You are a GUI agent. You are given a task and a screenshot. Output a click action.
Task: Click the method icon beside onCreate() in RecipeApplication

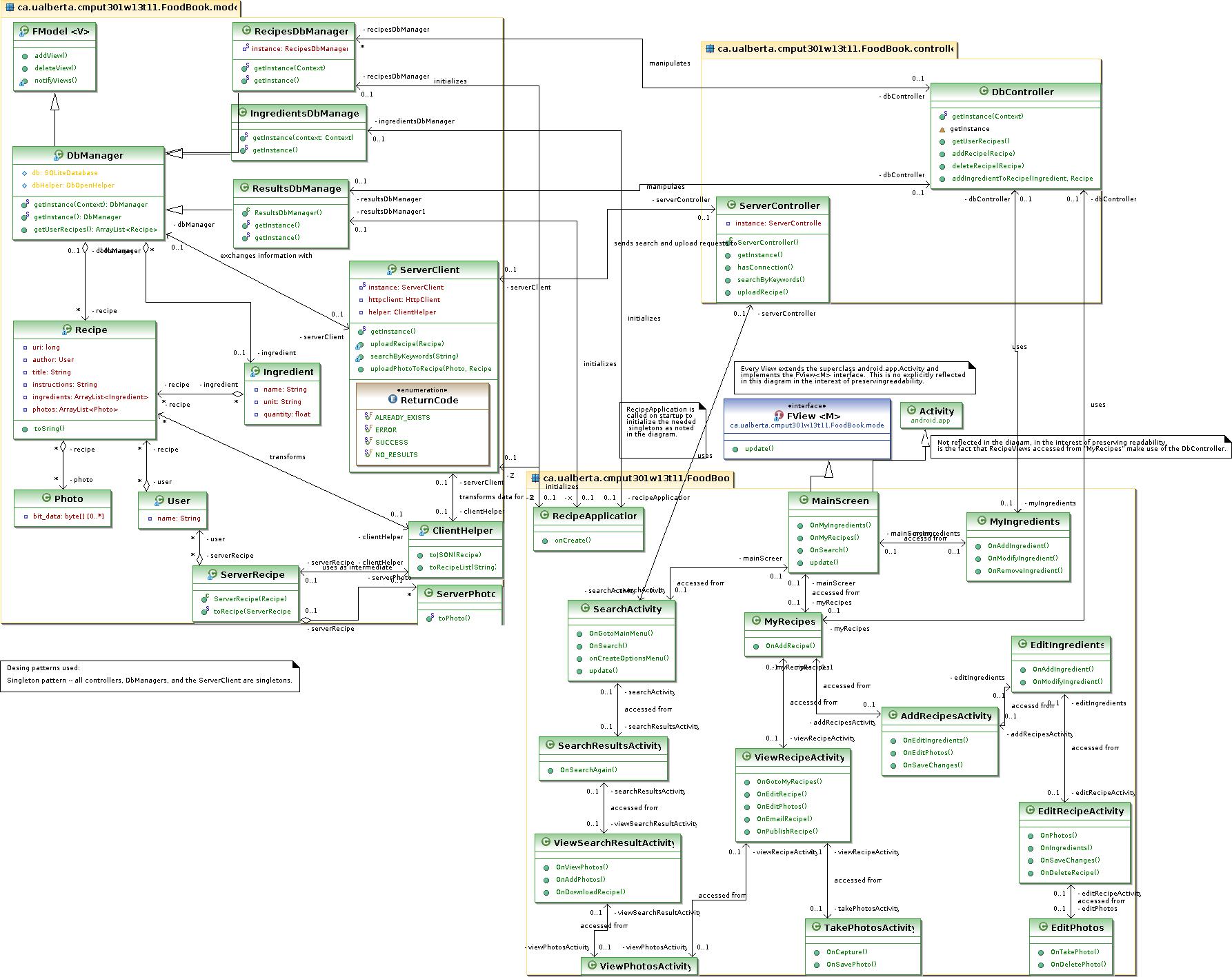point(544,540)
